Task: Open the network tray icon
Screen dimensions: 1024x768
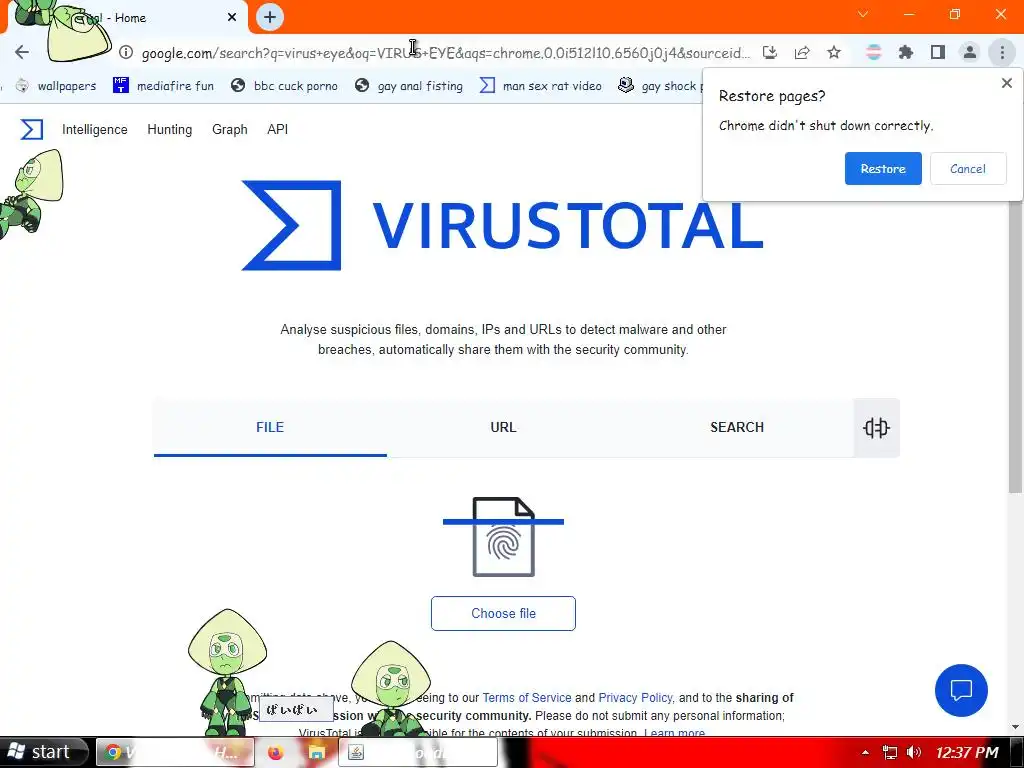Action: [x=889, y=752]
